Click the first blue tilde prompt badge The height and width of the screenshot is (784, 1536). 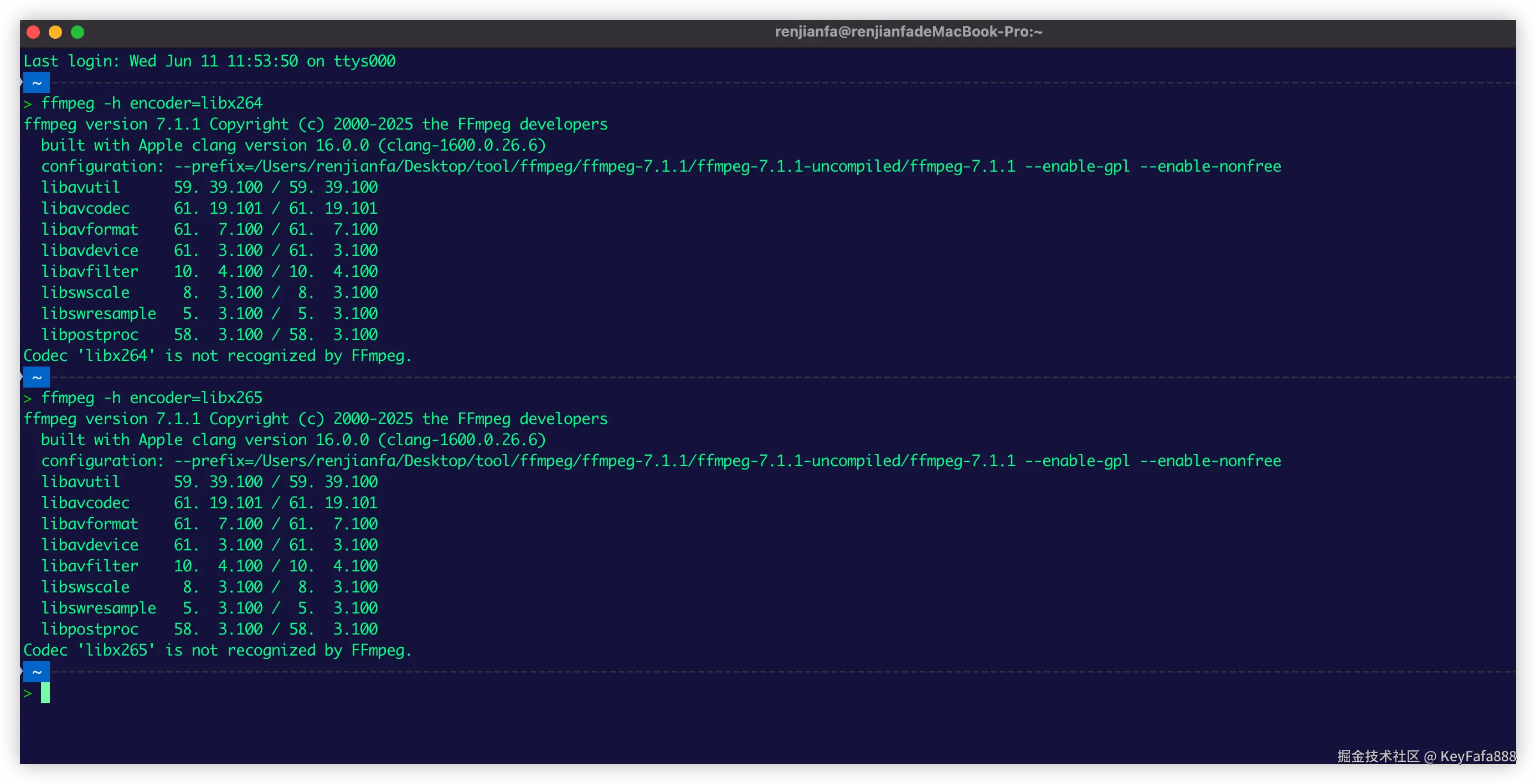coord(37,83)
